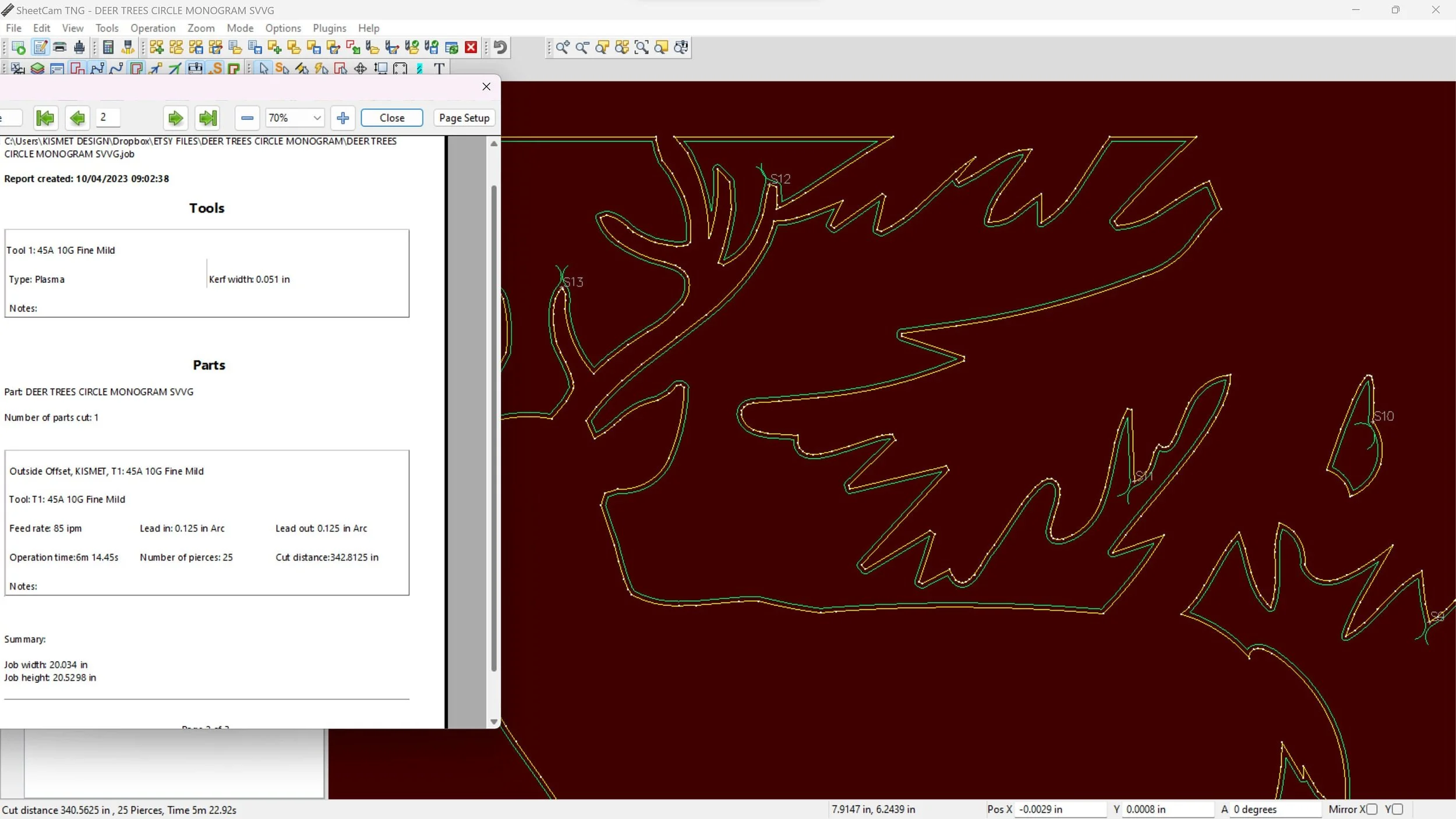
Task: Click the page number field showing 2
Action: (x=108, y=118)
